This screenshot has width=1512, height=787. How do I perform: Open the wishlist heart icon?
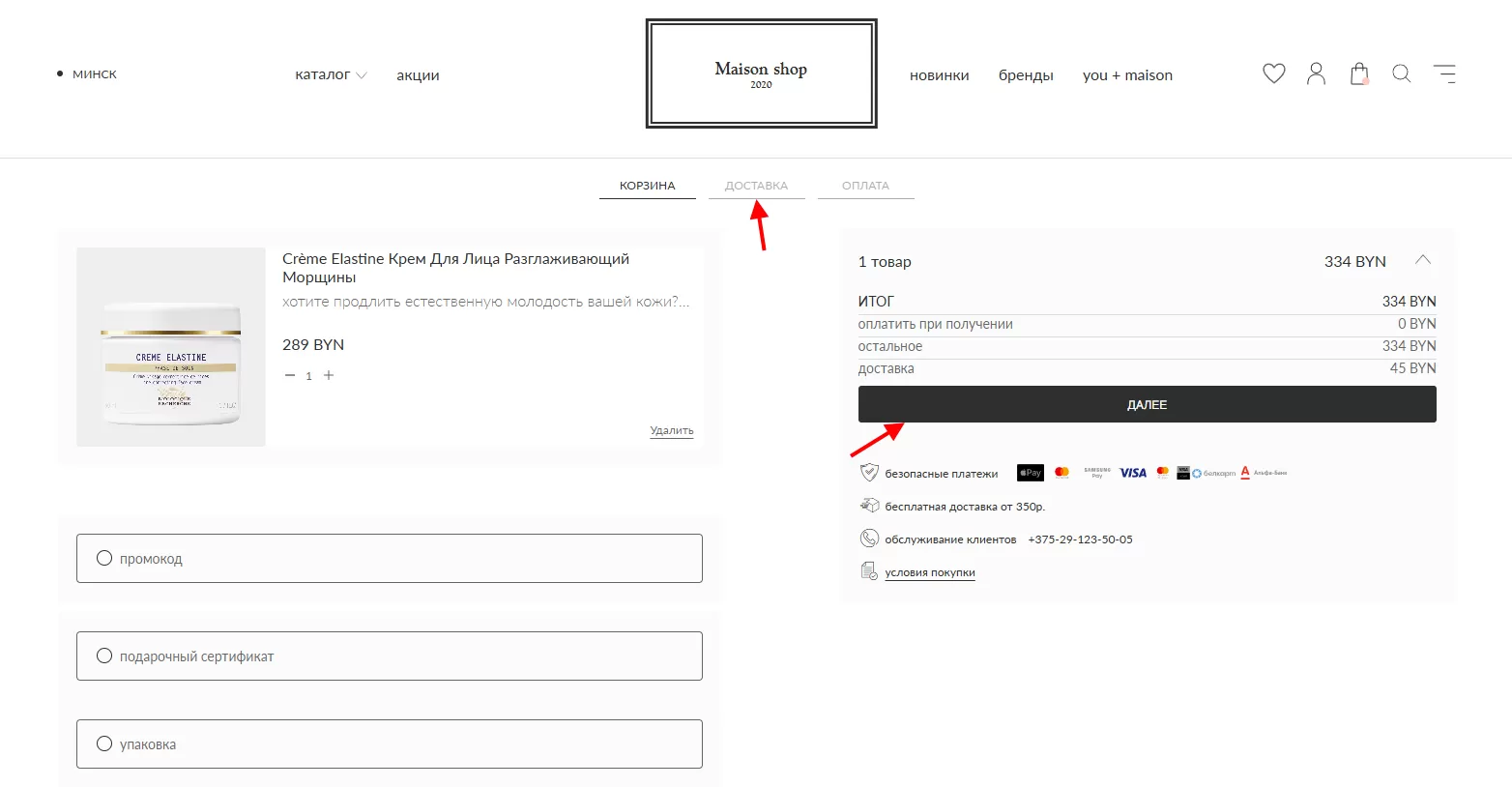pyautogui.click(x=1273, y=73)
